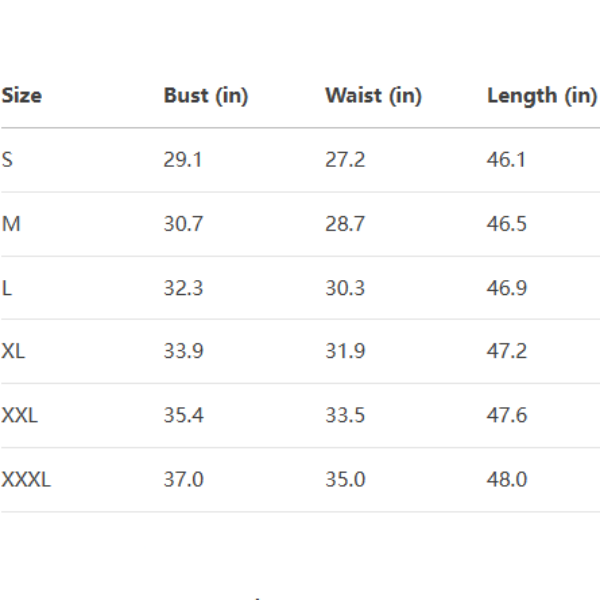Click the 28.7 waist value
600x600 pixels.
[x=345, y=224]
